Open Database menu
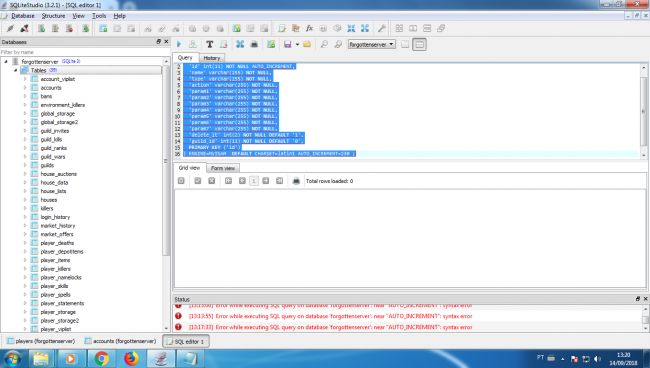The image size is (650, 368). pos(23,16)
